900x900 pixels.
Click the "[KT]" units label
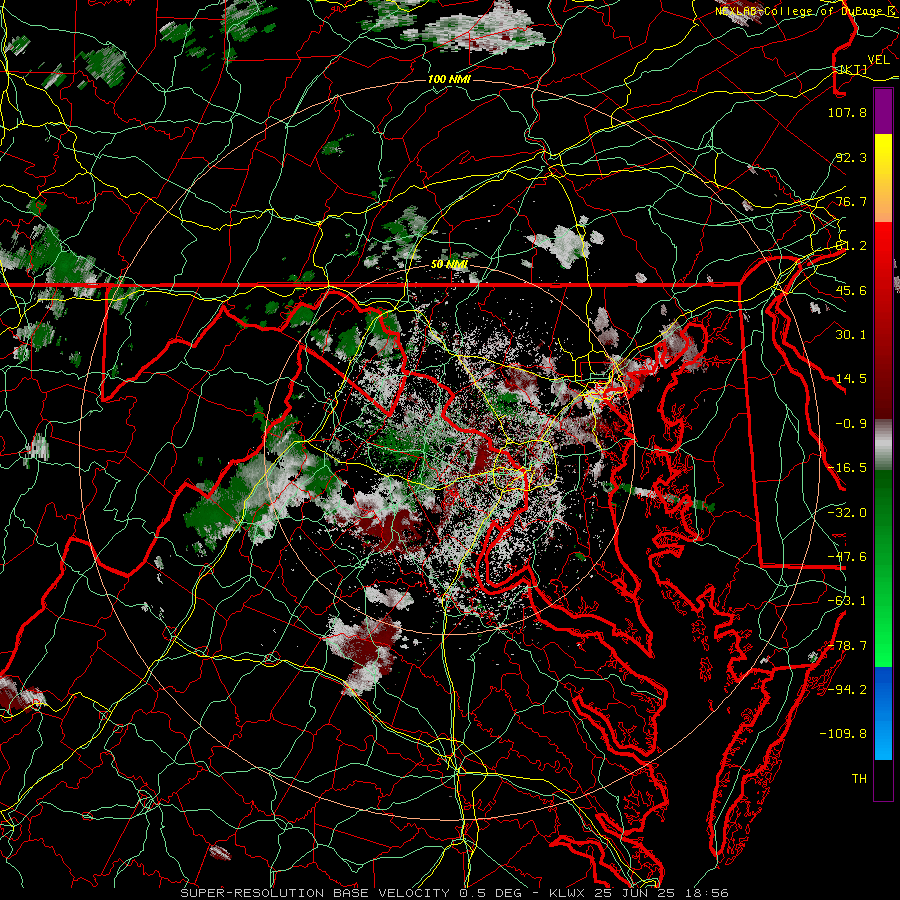point(853,69)
